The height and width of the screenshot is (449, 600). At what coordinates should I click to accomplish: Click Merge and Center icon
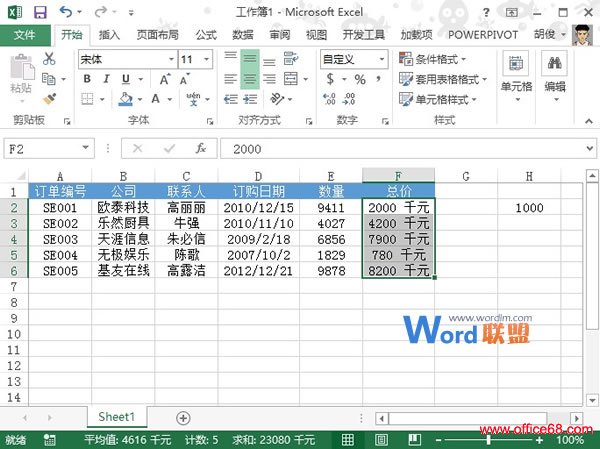point(291,79)
